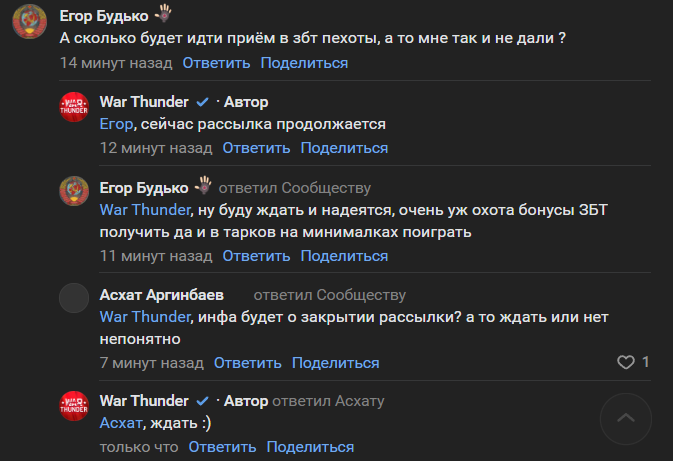Click the 'Асхат' mention in last reply

tap(121, 423)
